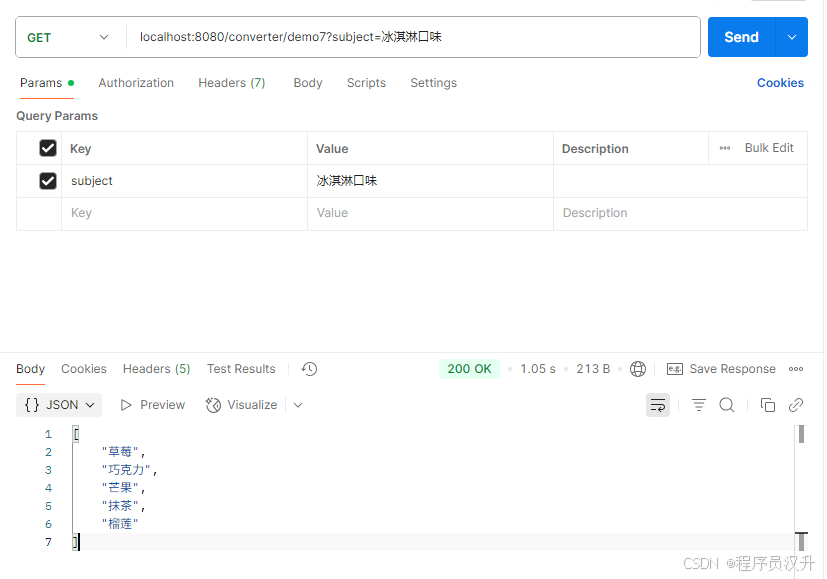
Task: Click the "抹茶" response line
Action: pos(123,506)
